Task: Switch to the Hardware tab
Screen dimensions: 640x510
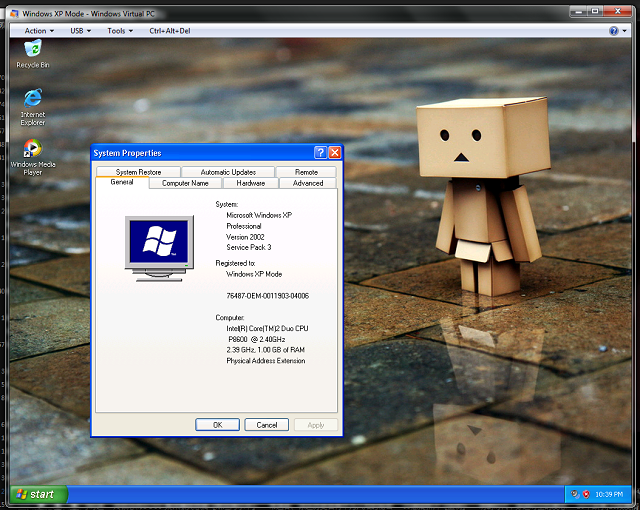Action: click(251, 183)
